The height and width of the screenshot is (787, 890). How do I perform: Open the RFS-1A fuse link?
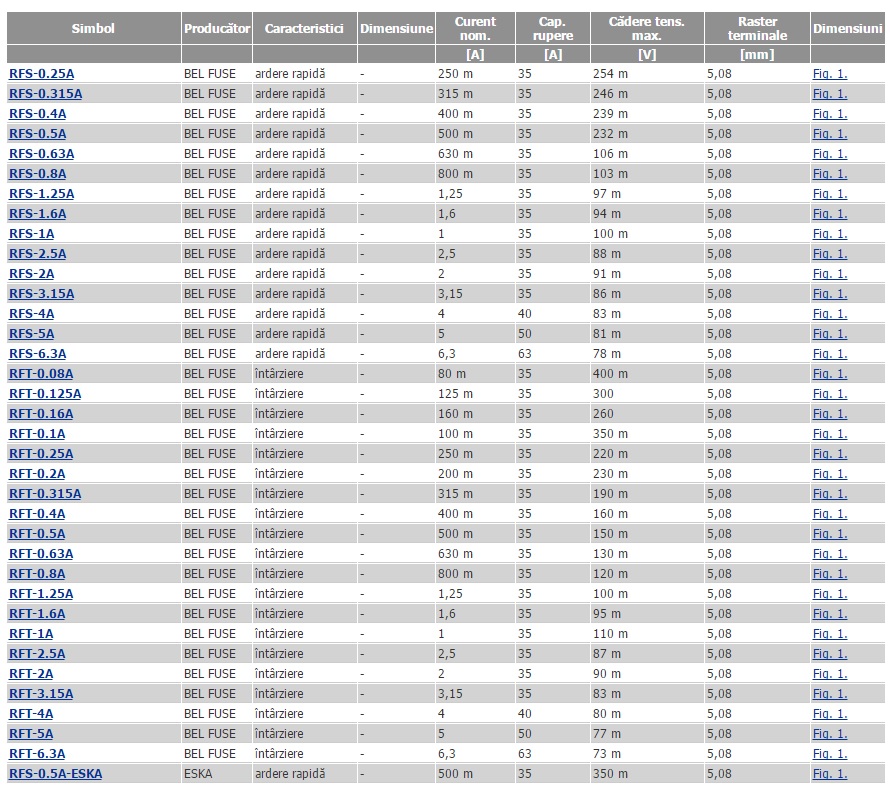(x=32, y=234)
